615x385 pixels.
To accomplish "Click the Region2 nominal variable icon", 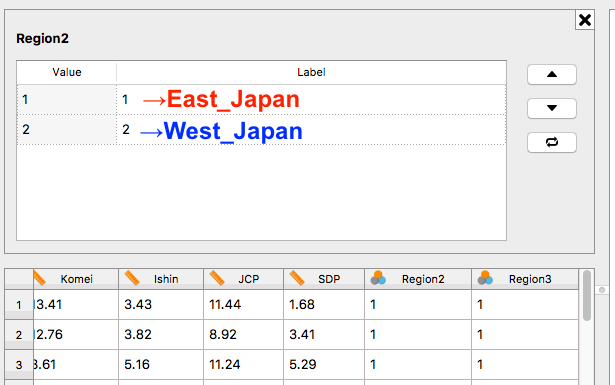I will pos(378,278).
